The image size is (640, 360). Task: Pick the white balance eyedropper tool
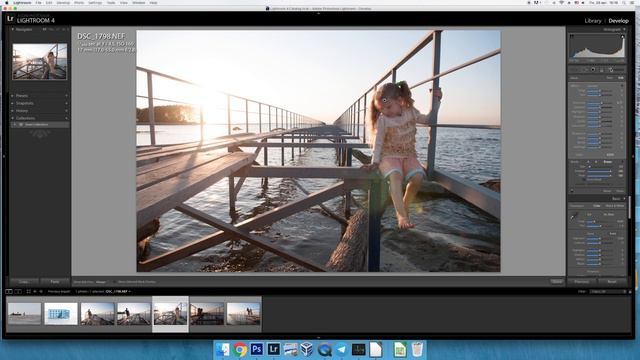pyautogui.click(x=573, y=217)
